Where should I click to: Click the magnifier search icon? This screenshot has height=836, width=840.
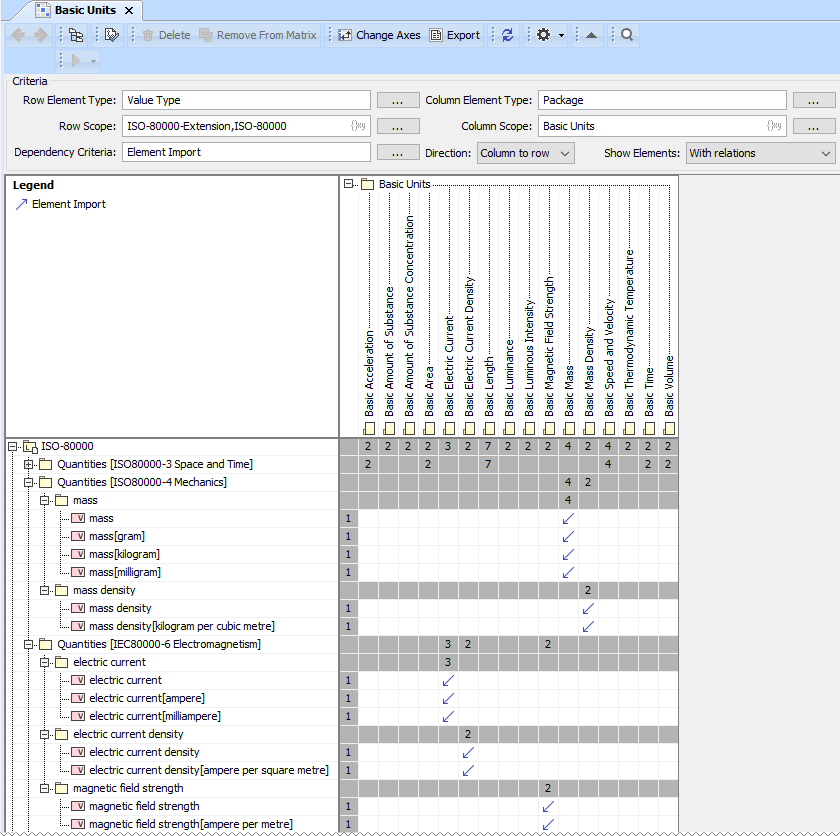point(626,35)
